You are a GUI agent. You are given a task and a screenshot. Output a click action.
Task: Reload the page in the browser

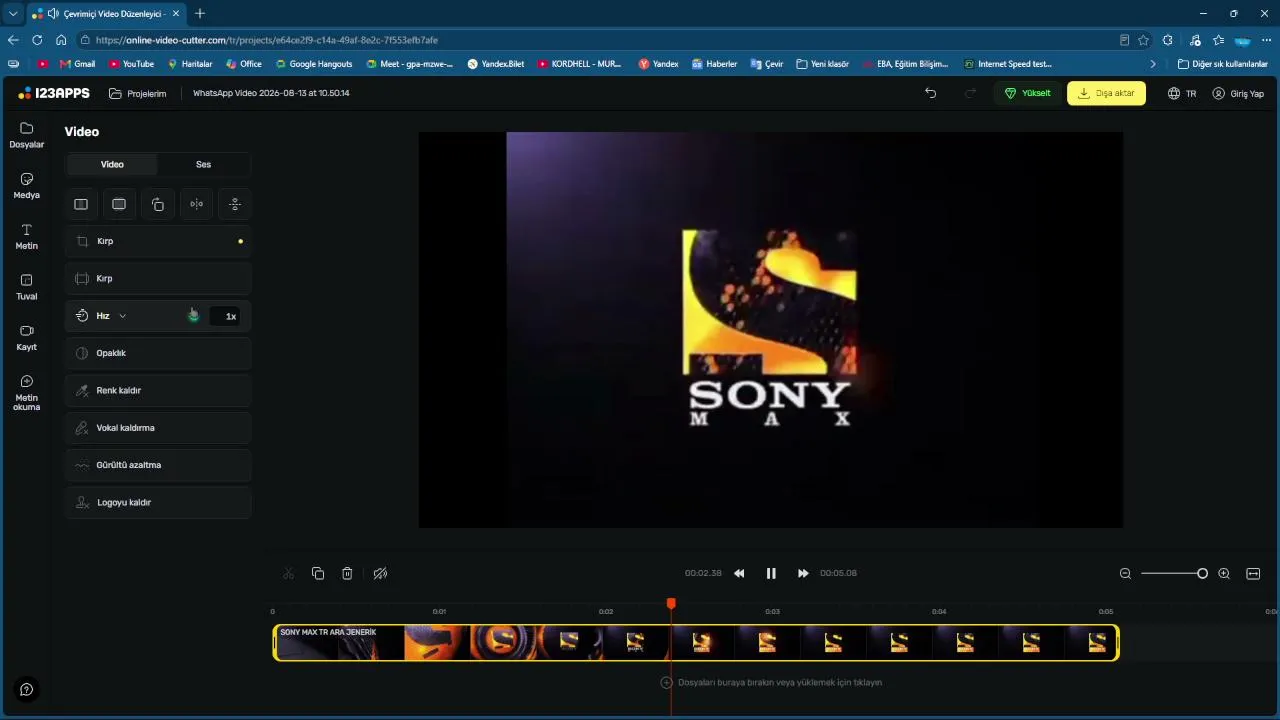point(37,40)
